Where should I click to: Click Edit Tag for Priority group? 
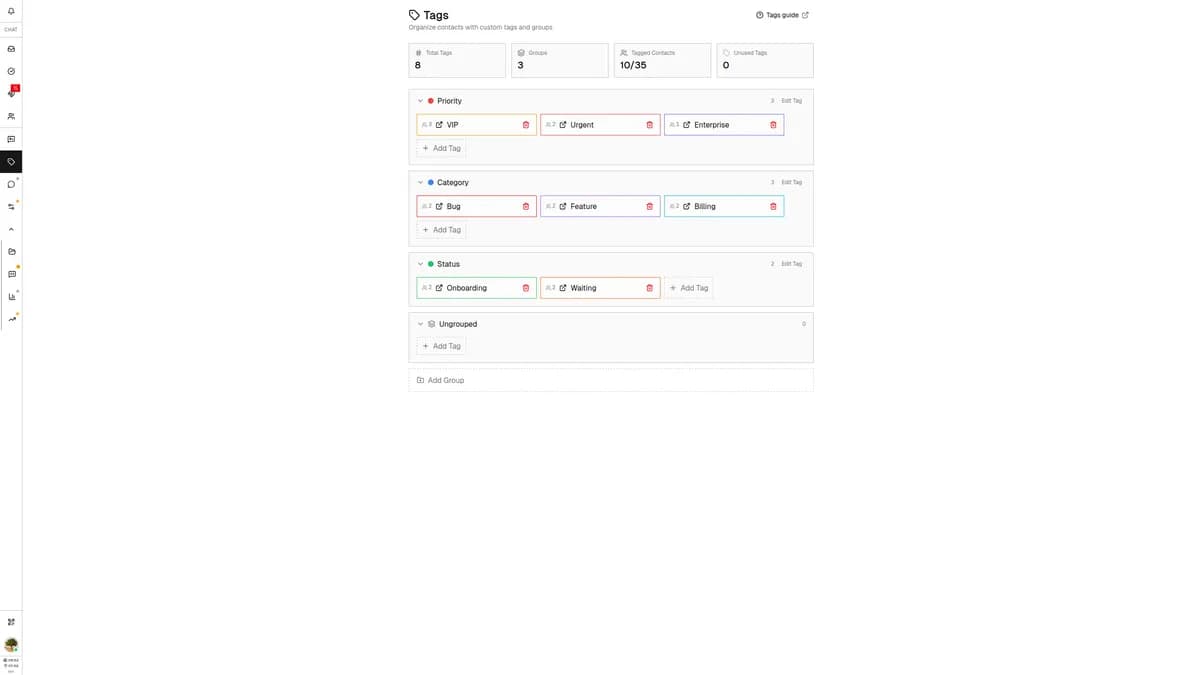coord(791,101)
